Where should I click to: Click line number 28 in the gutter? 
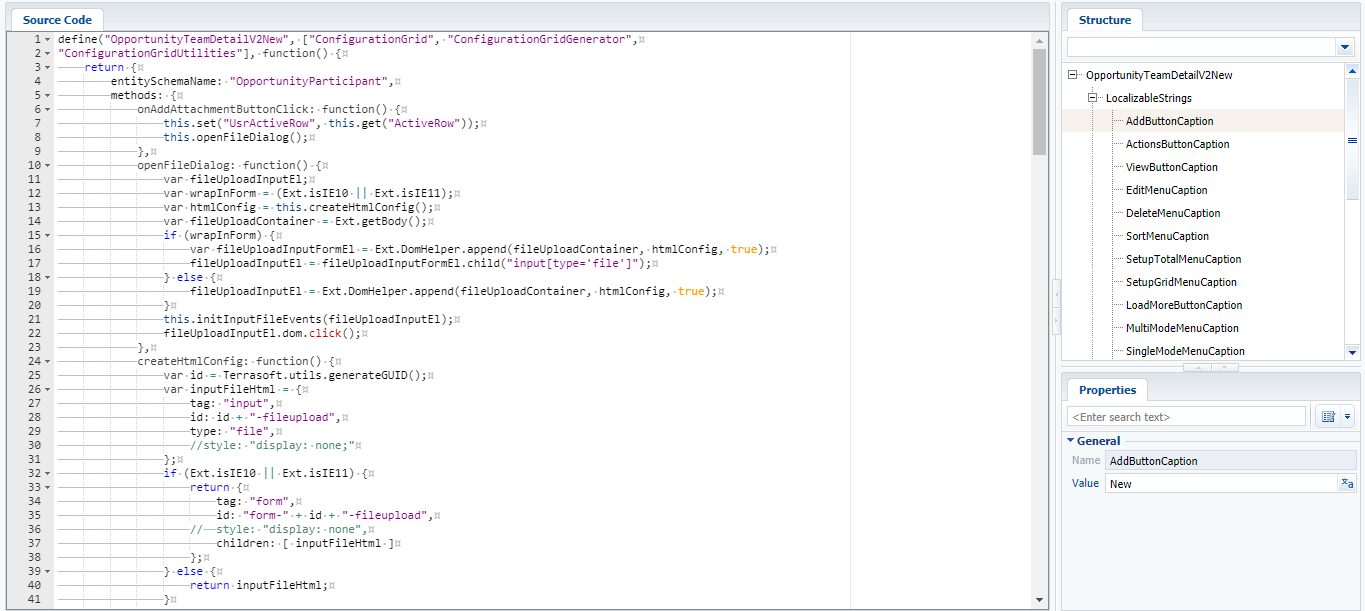[x=34, y=417]
